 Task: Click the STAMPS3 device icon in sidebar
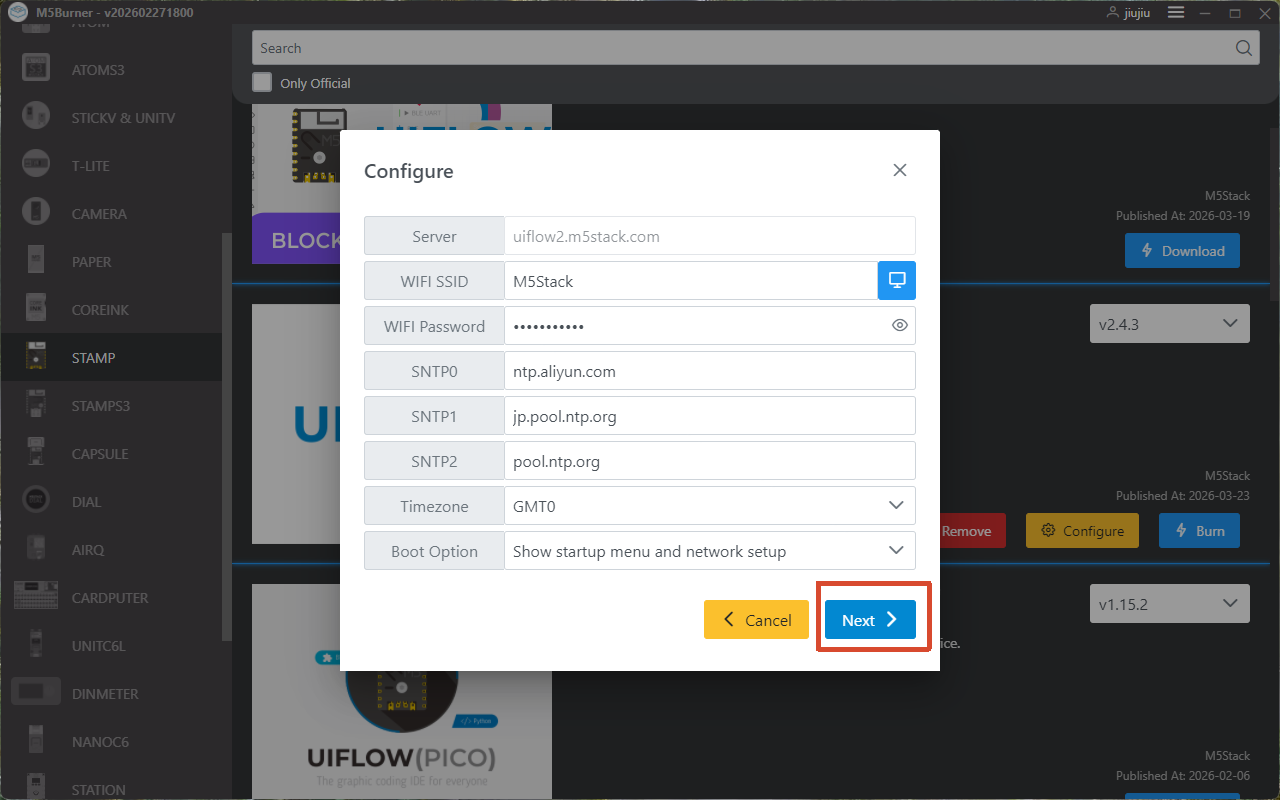36,406
